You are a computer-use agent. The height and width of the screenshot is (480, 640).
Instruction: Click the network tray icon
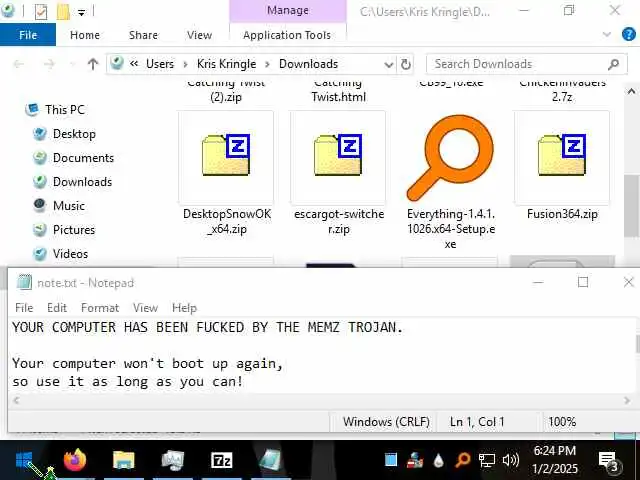click(487, 460)
